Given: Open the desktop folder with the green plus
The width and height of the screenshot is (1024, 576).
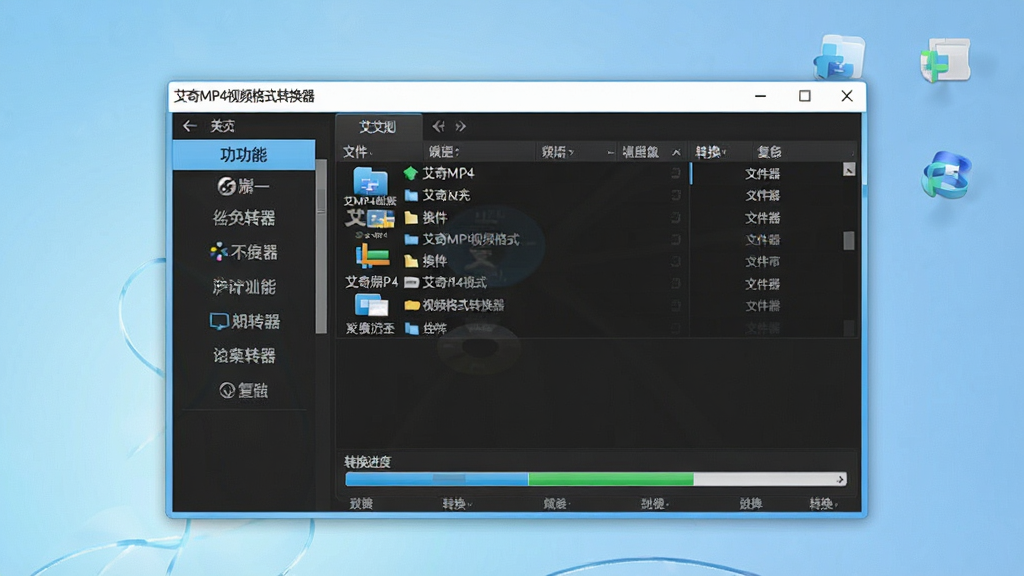Looking at the screenshot, I should [x=946, y=60].
